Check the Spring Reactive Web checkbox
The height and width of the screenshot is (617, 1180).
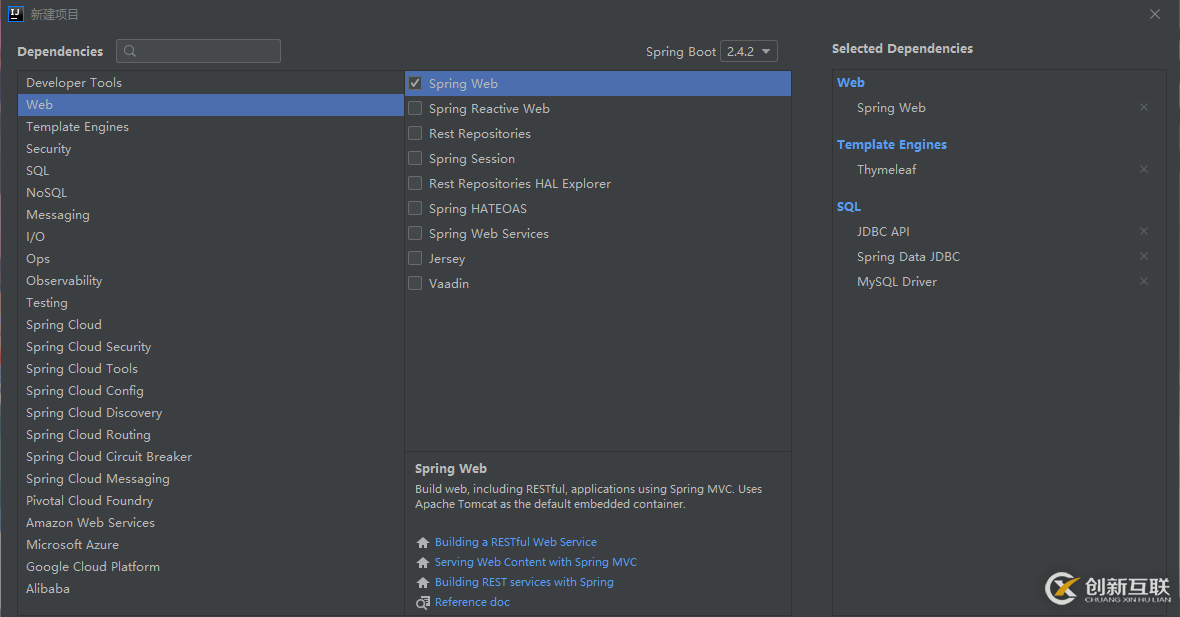click(x=415, y=108)
